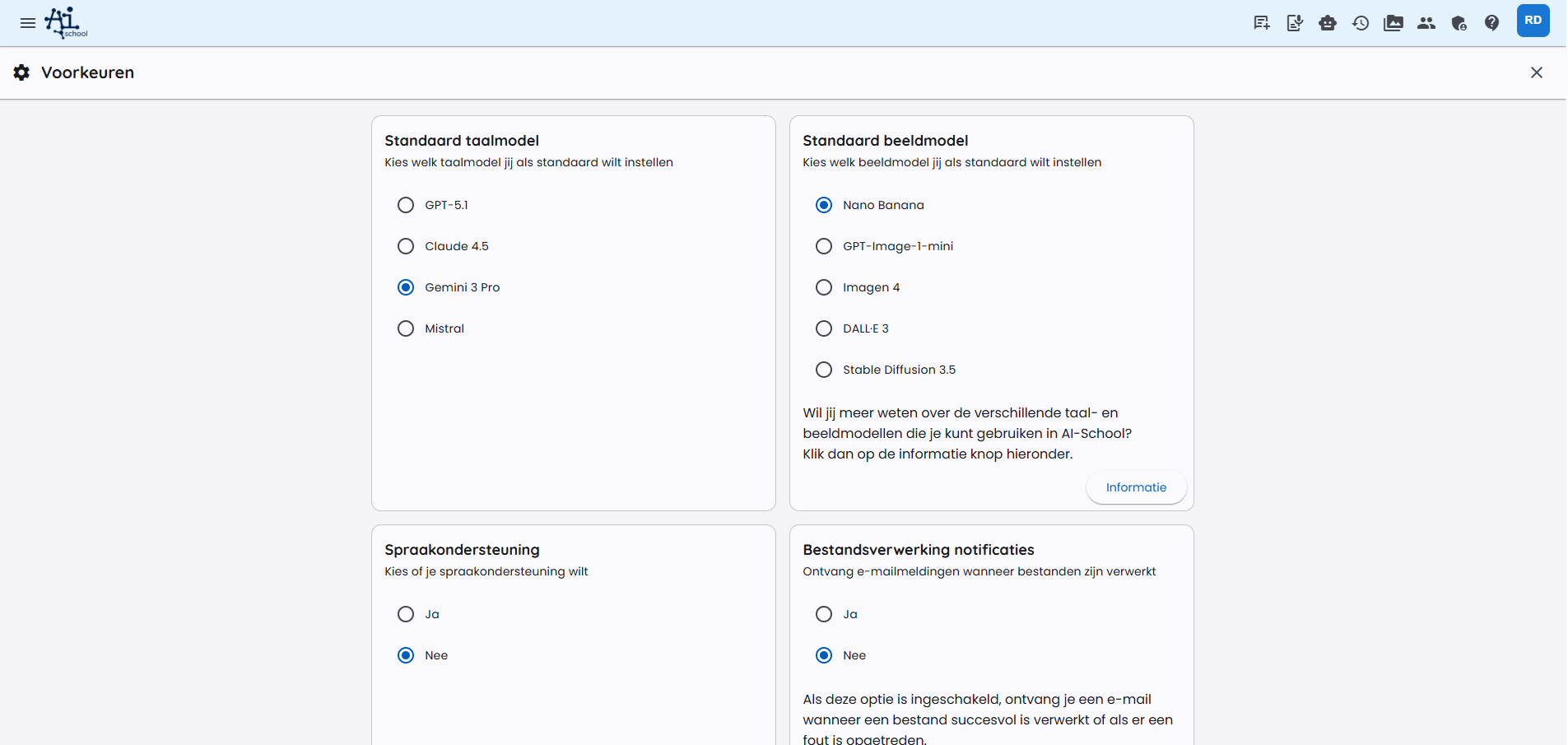Open the image gallery icon
This screenshot has width=1568, height=745.
(x=1393, y=23)
